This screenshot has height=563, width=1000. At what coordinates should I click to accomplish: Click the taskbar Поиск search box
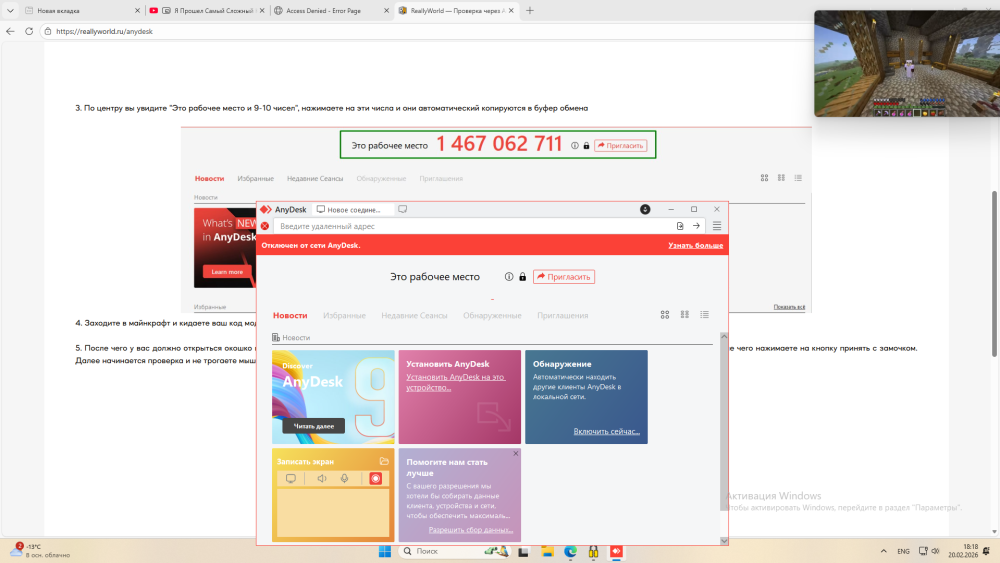455,552
